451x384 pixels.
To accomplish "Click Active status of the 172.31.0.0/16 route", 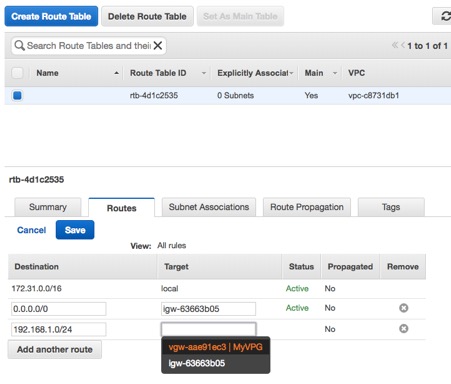I will (297, 288).
